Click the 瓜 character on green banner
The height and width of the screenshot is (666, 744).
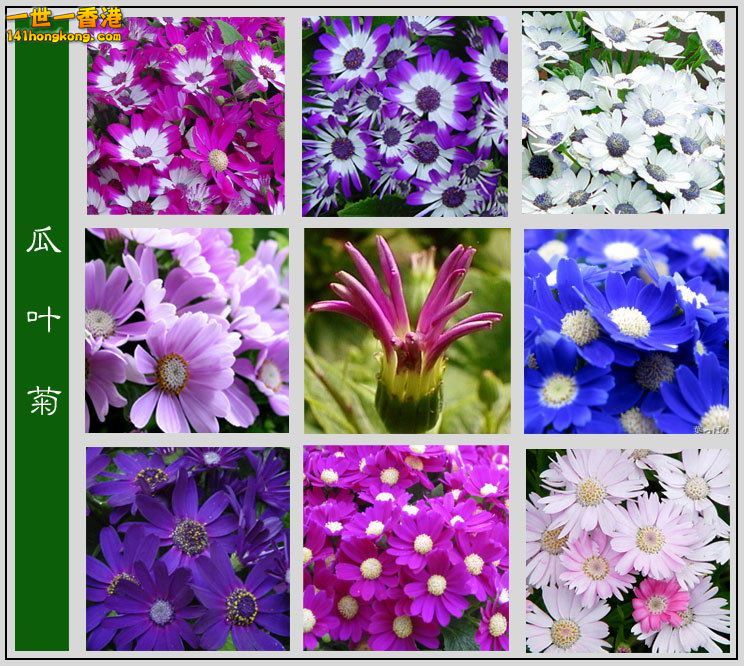(43, 241)
